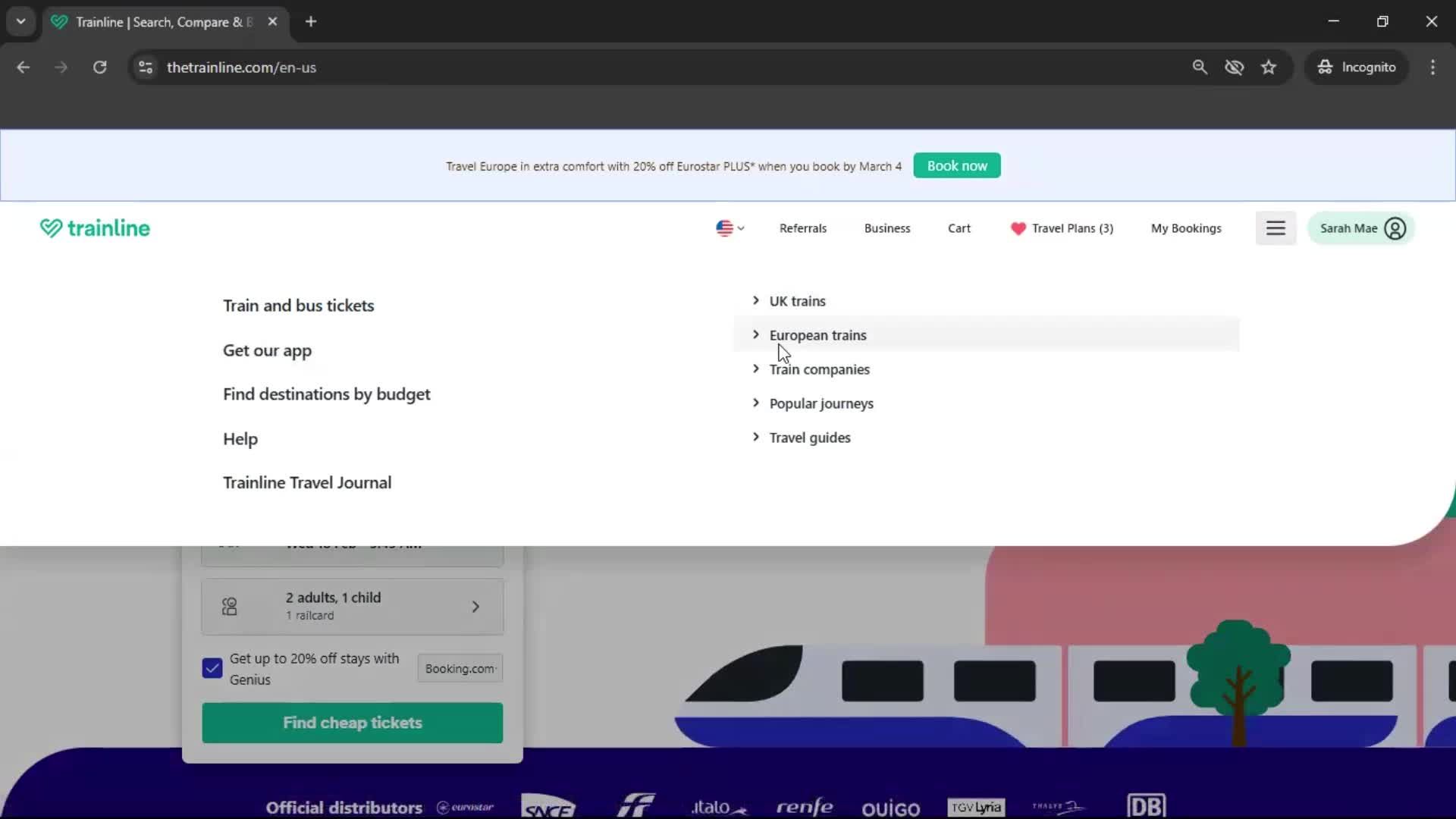Screen dimensions: 1456x819
Task: Open the passenger selector chevron
Action: click(x=475, y=606)
